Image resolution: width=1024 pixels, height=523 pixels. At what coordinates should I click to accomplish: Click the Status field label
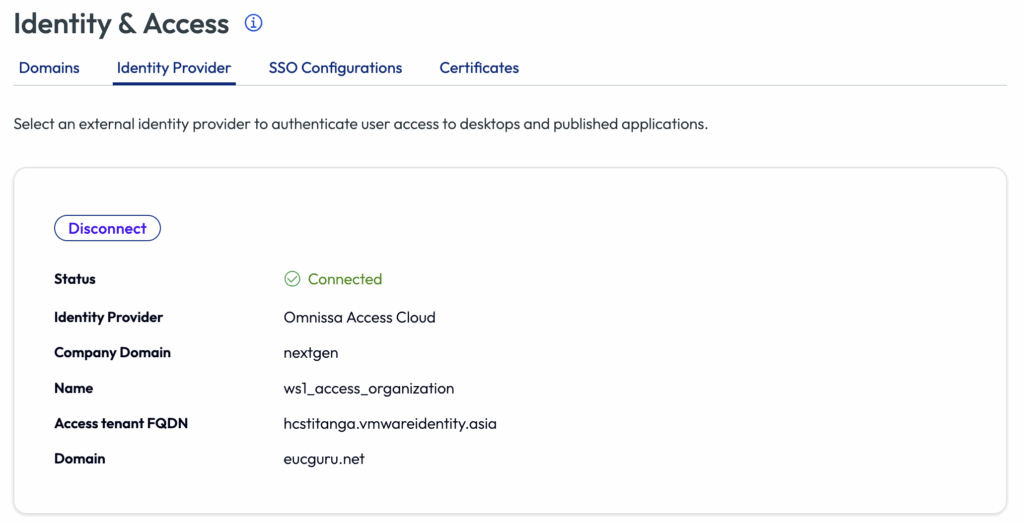pos(75,279)
